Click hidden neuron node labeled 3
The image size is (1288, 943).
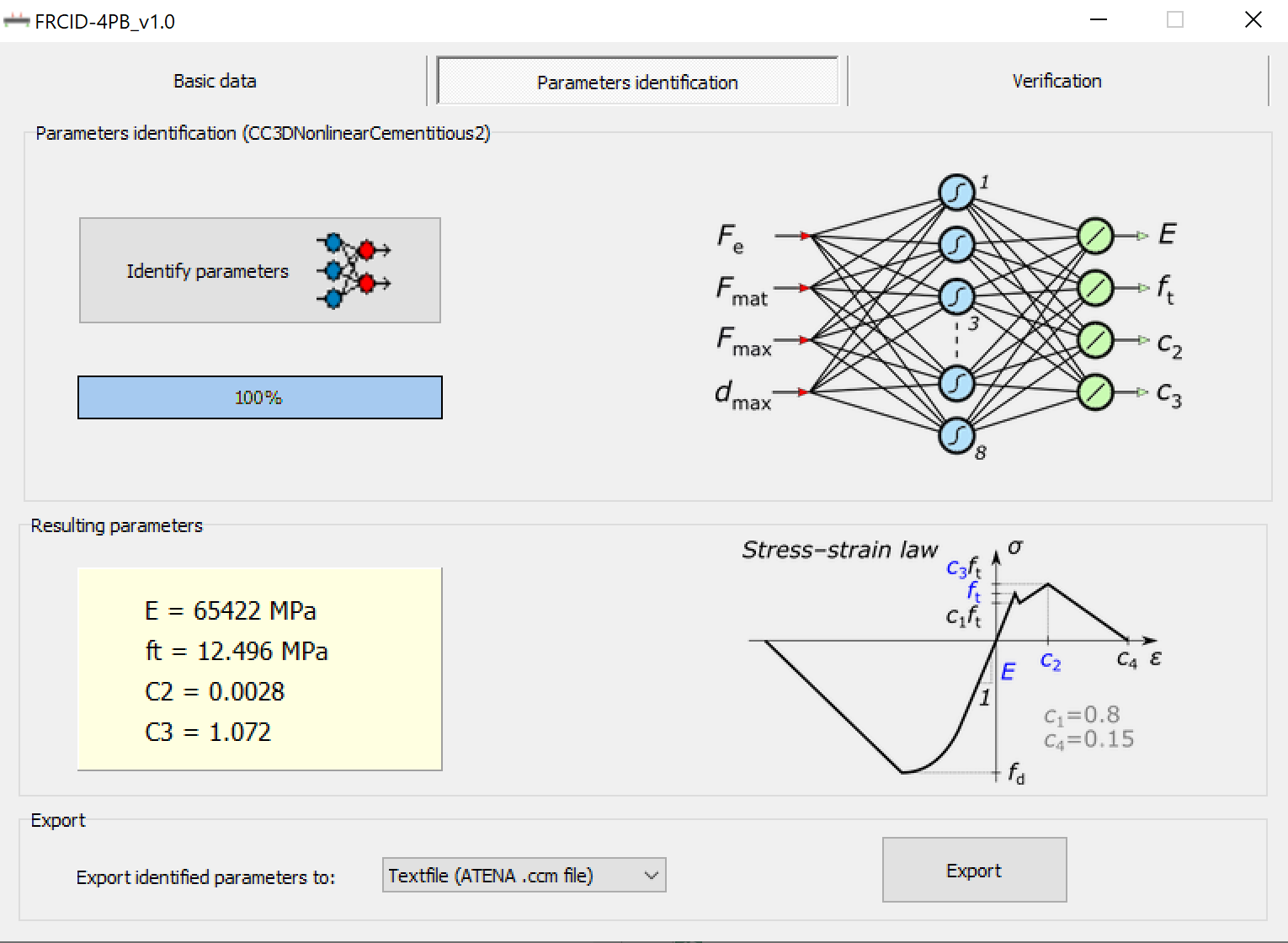[x=956, y=296]
